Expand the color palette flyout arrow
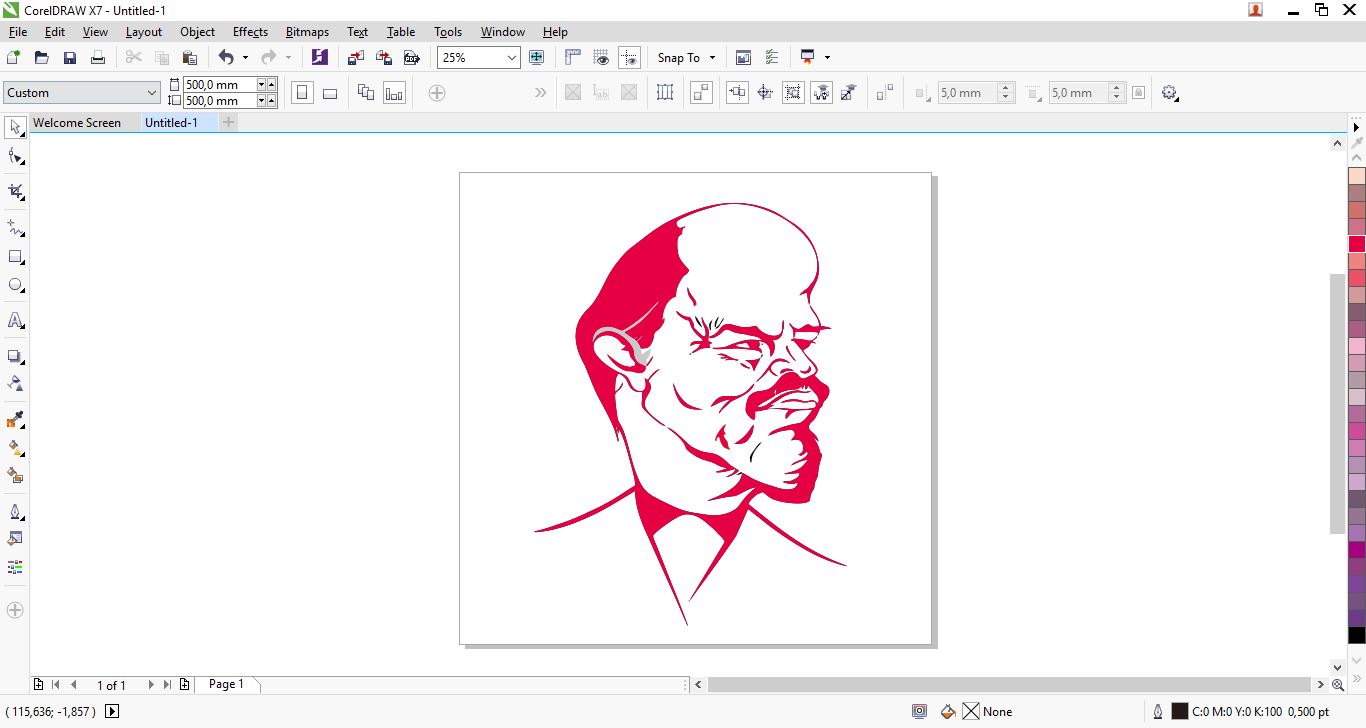 1357,127
